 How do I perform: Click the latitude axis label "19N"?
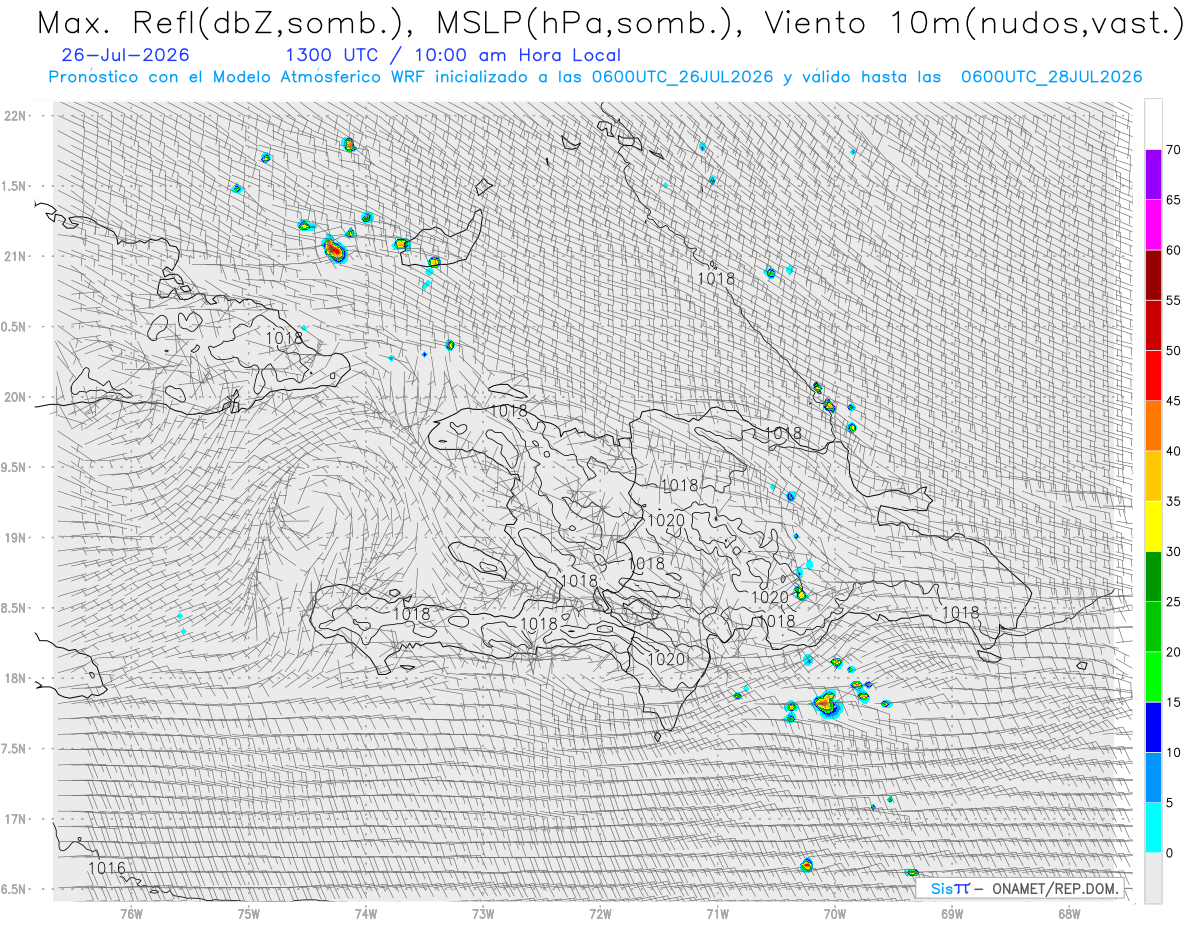17,538
